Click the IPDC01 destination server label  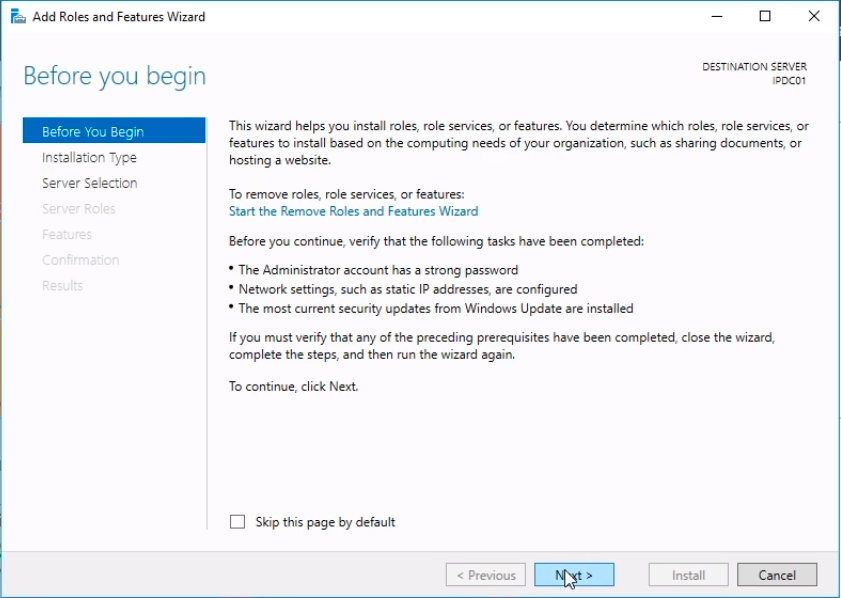coord(789,81)
